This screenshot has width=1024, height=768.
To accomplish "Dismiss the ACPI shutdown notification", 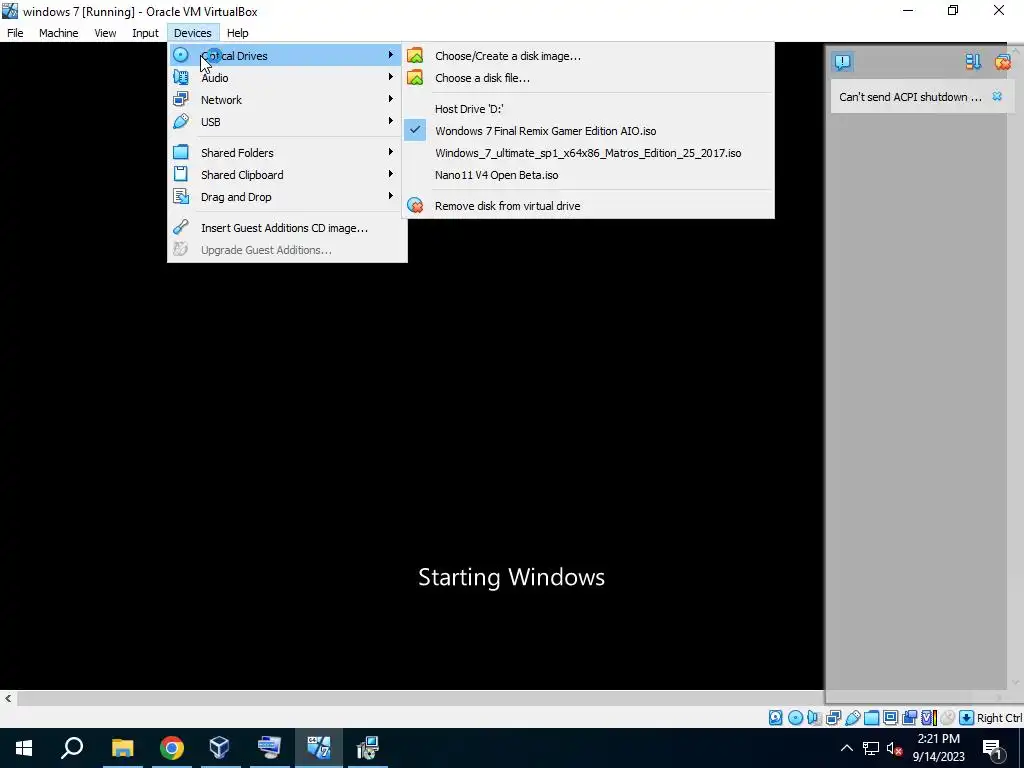I will click(x=997, y=96).
